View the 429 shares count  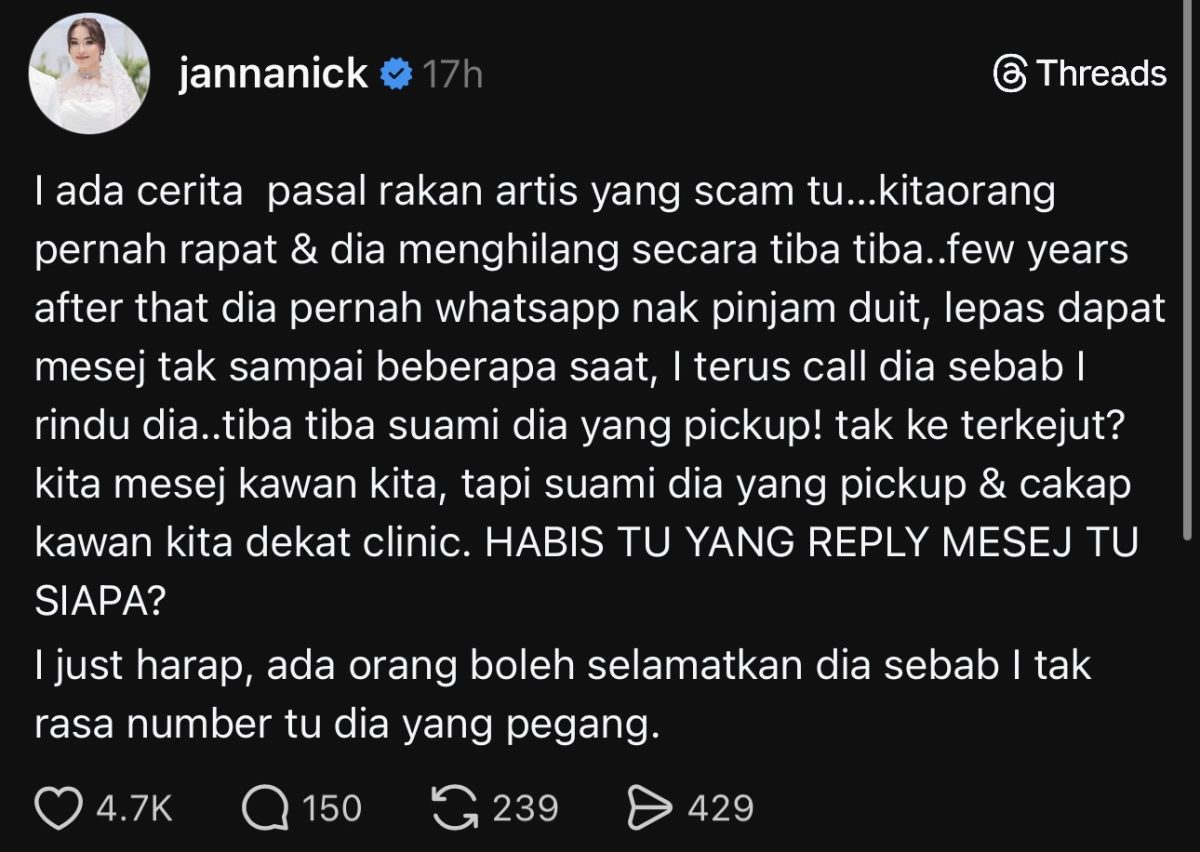click(x=720, y=808)
